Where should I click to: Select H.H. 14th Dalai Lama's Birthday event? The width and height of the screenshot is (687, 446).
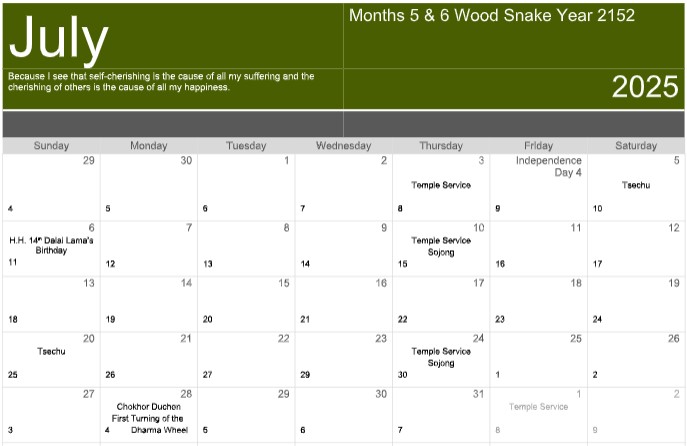click(51, 245)
